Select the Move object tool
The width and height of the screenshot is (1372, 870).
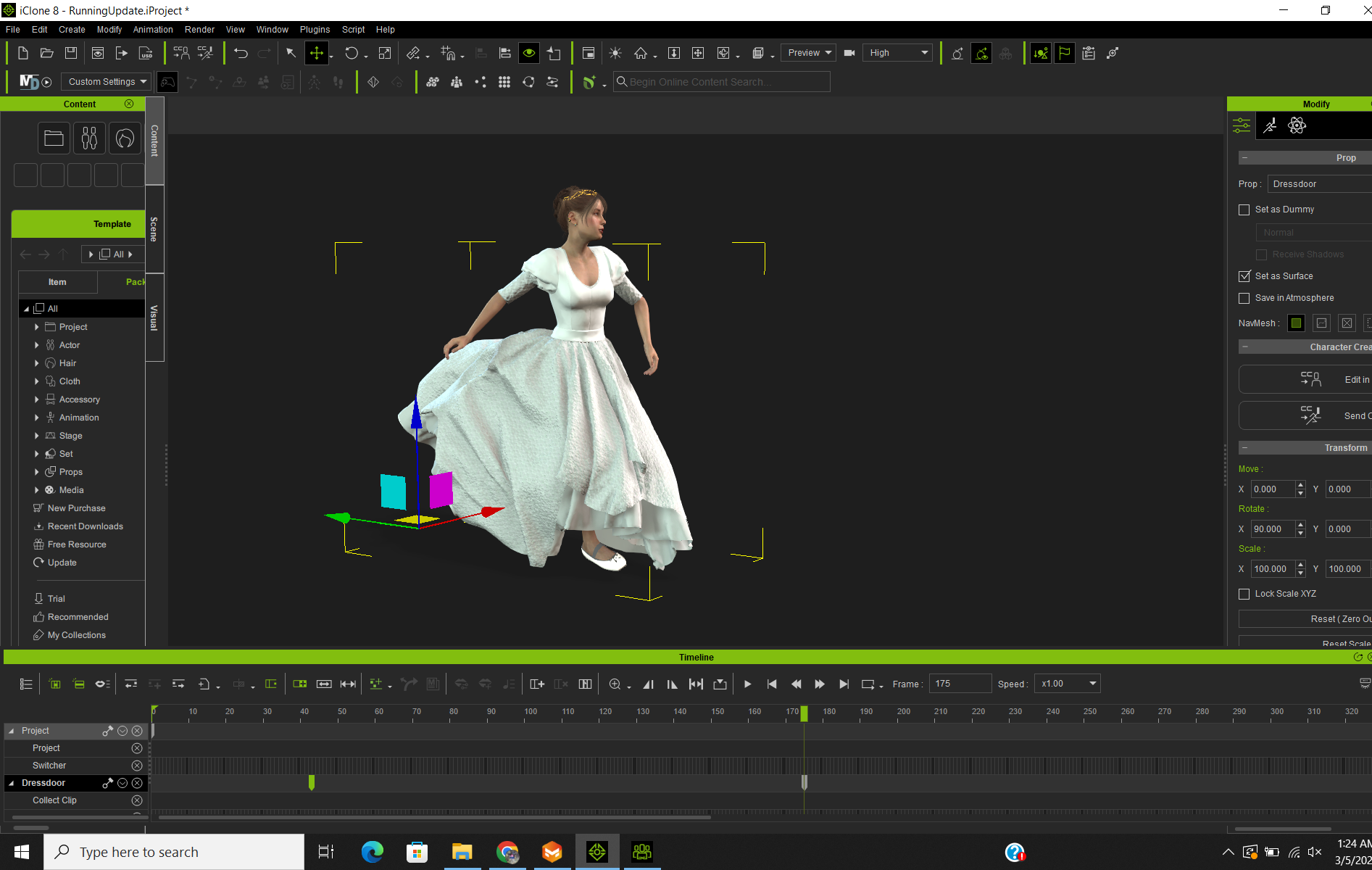click(316, 53)
